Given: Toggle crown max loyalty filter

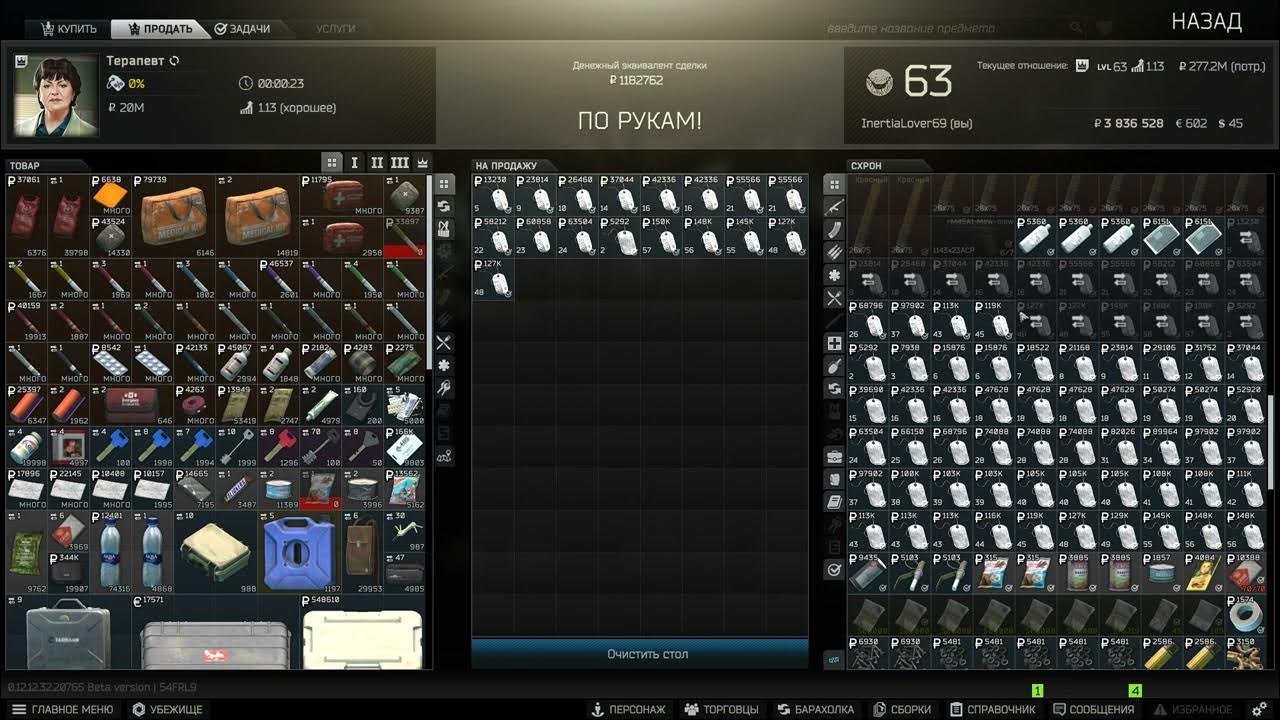Looking at the screenshot, I should [x=422, y=162].
